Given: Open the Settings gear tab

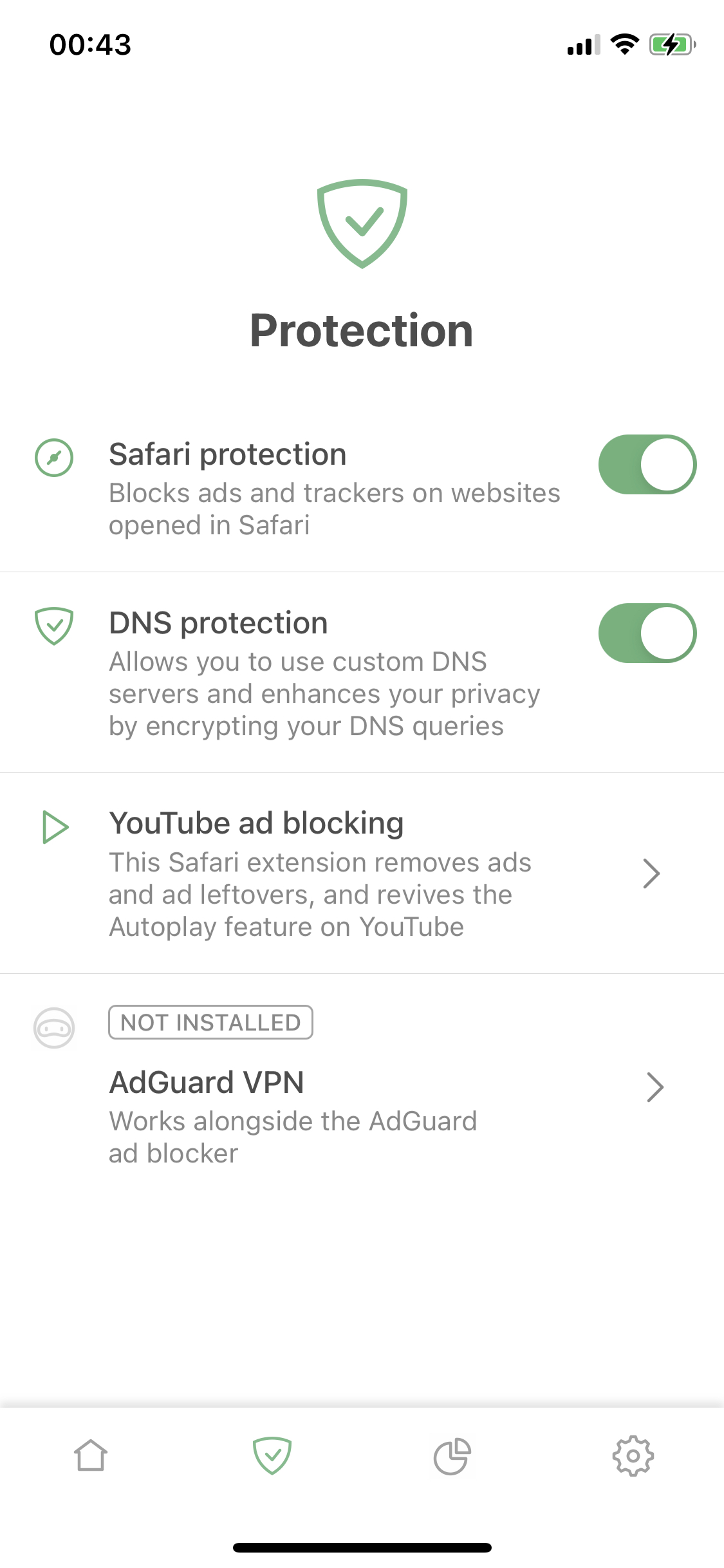Looking at the screenshot, I should pyautogui.click(x=633, y=1456).
